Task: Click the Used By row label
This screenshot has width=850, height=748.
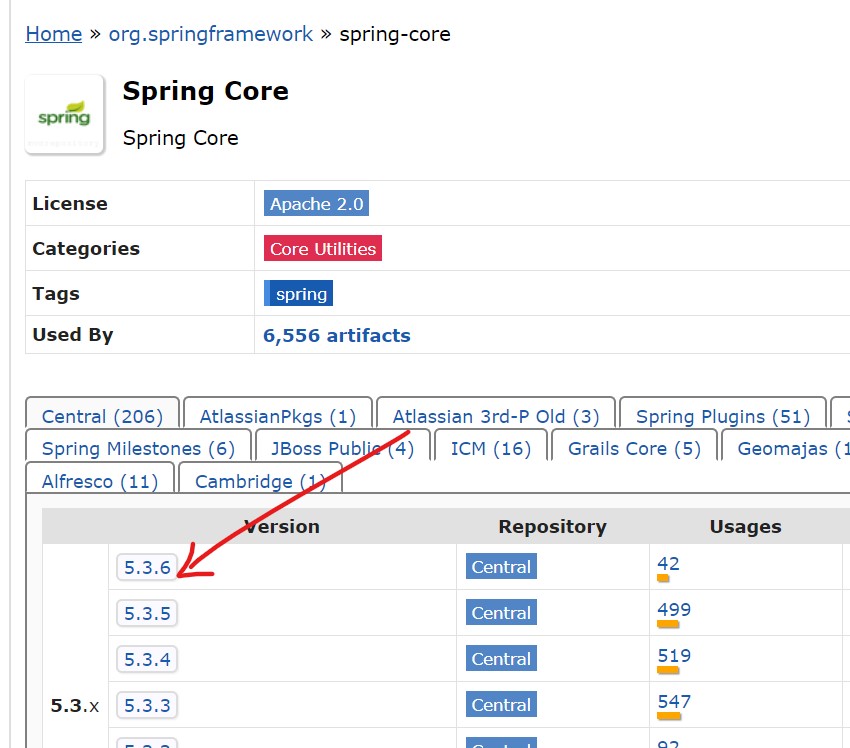Action: (73, 335)
